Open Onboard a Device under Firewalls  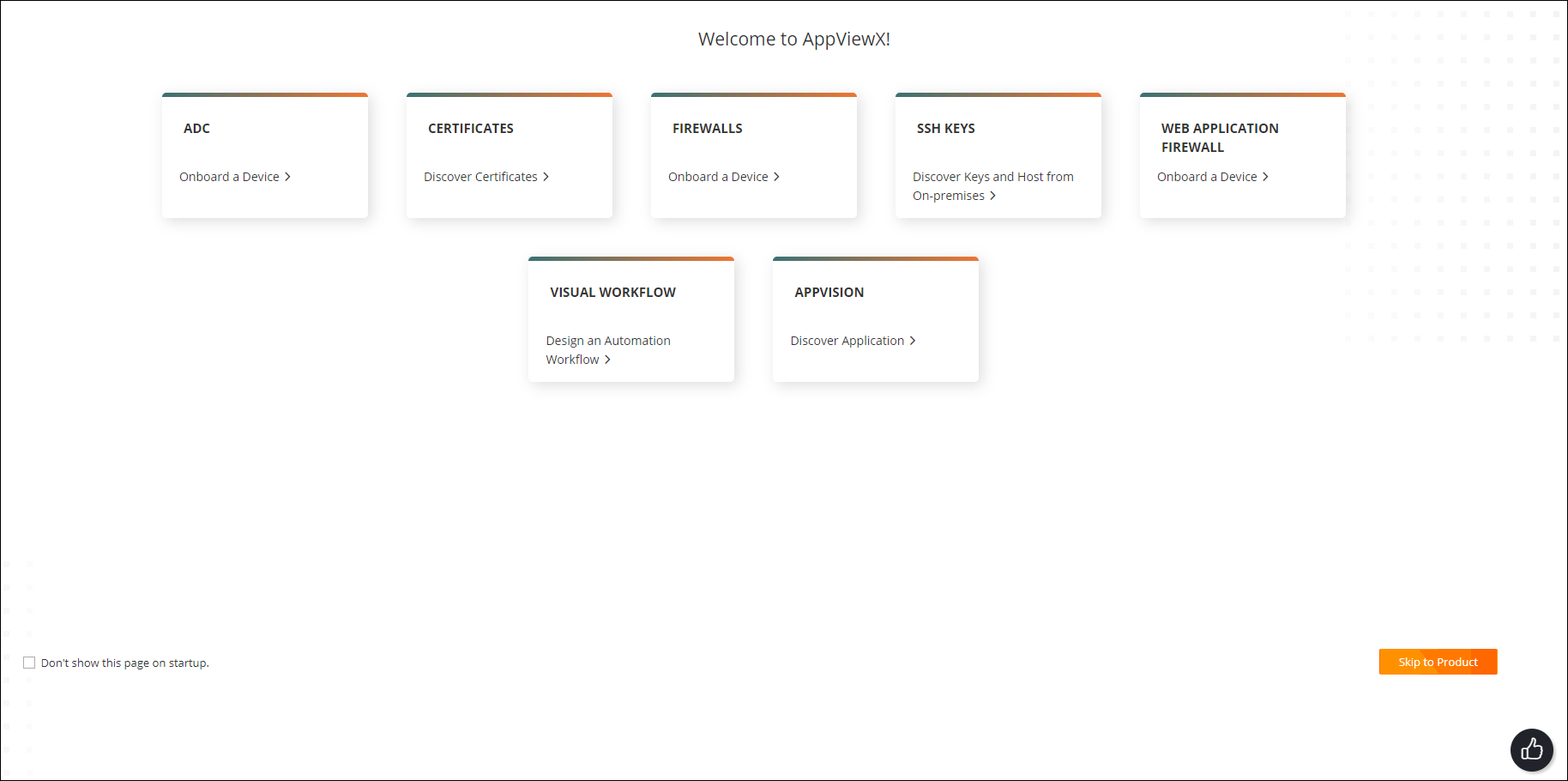point(724,177)
